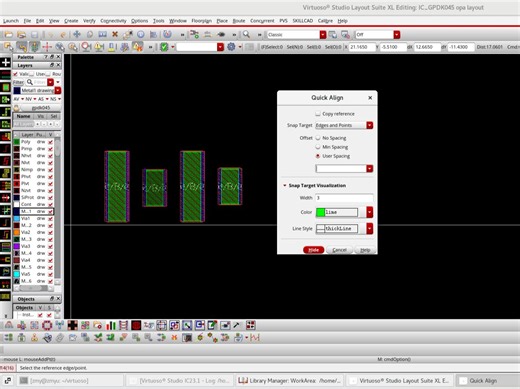Viewport: 520px width, 389px height.
Task: Open the Classic workspace dropdown
Action: (x=323, y=34)
